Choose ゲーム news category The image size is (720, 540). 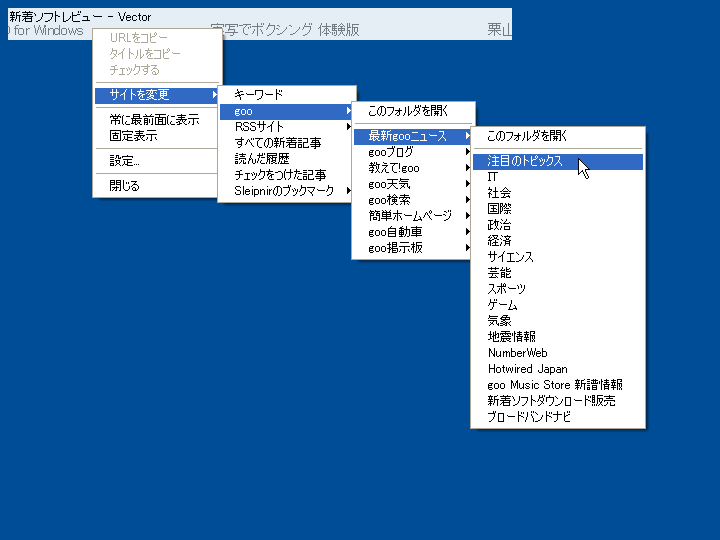click(x=558, y=305)
